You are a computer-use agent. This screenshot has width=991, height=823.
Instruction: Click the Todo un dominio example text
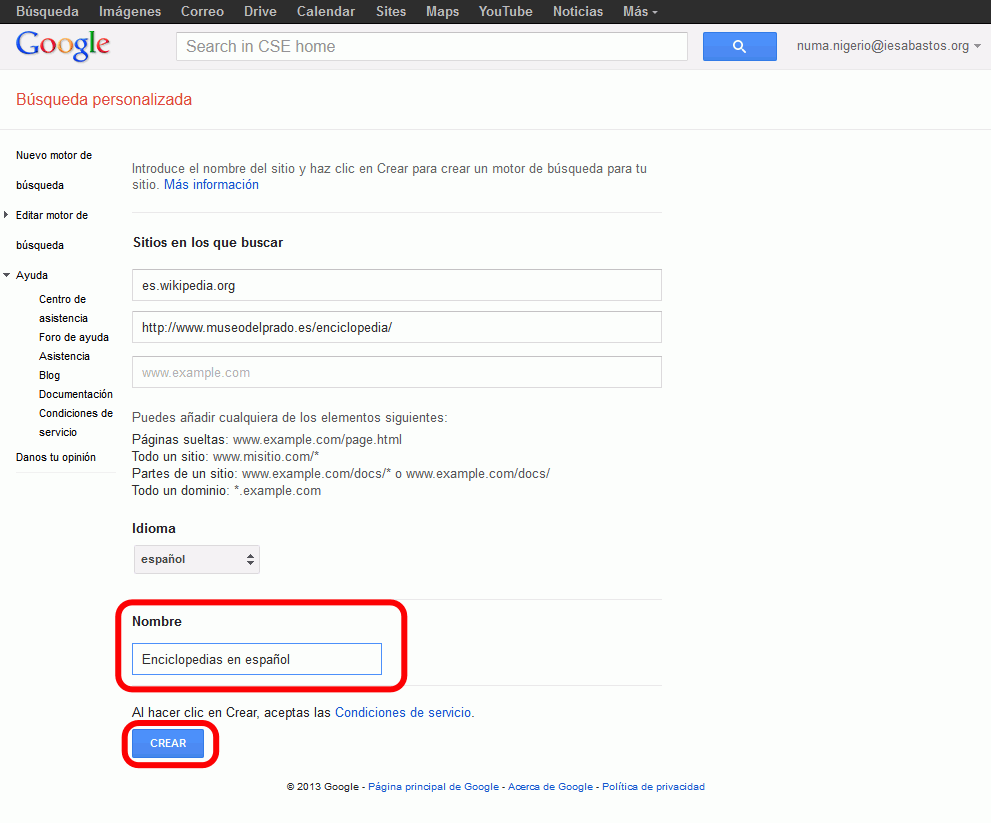click(226, 491)
